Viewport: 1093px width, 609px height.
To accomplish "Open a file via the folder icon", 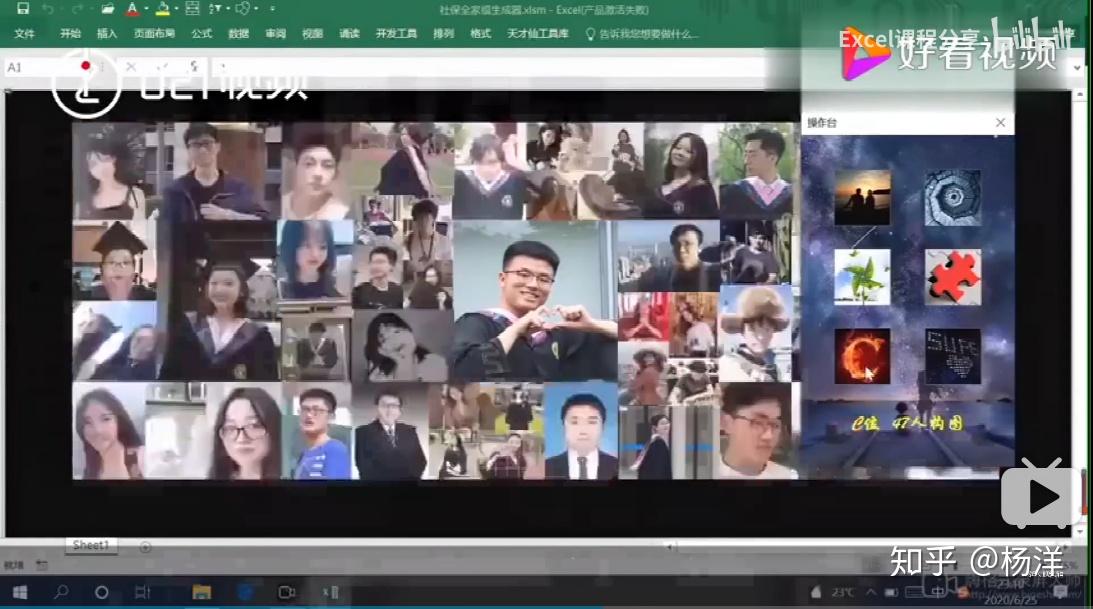I will [107, 8].
